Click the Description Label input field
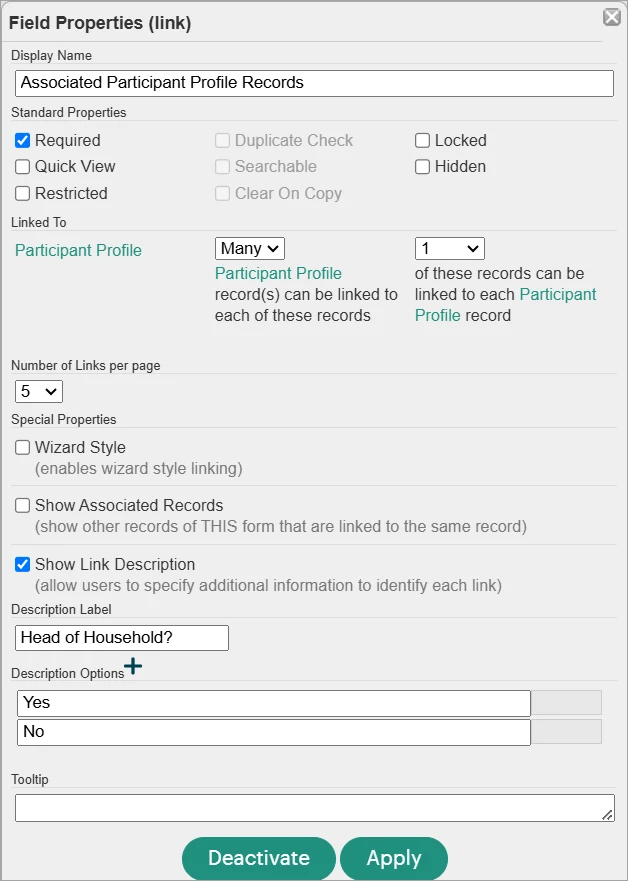Viewport: 628px width, 881px height. click(x=122, y=638)
